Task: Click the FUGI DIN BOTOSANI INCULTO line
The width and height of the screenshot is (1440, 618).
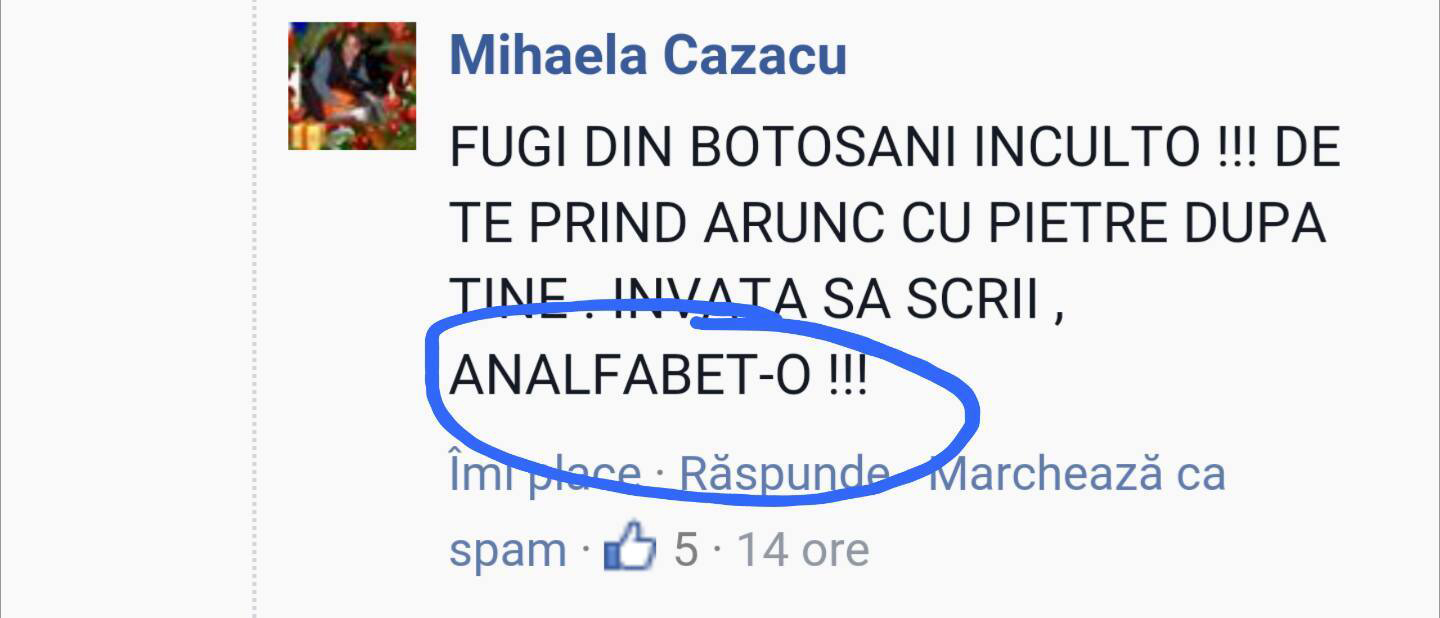Action: (x=894, y=149)
